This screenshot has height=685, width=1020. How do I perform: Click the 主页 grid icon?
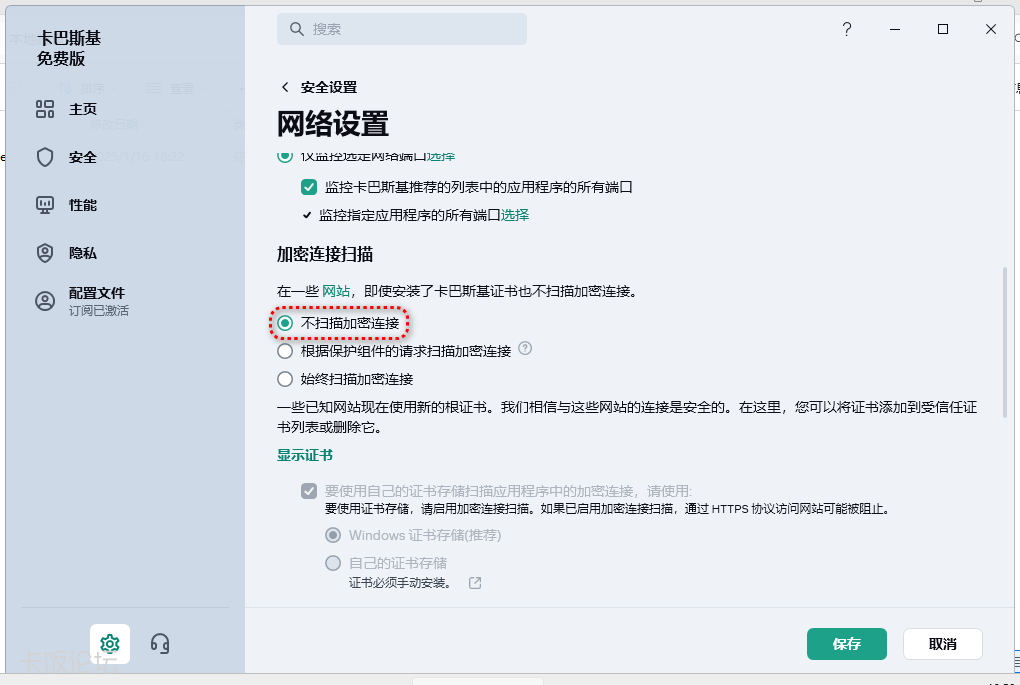[x=45, y=109]
